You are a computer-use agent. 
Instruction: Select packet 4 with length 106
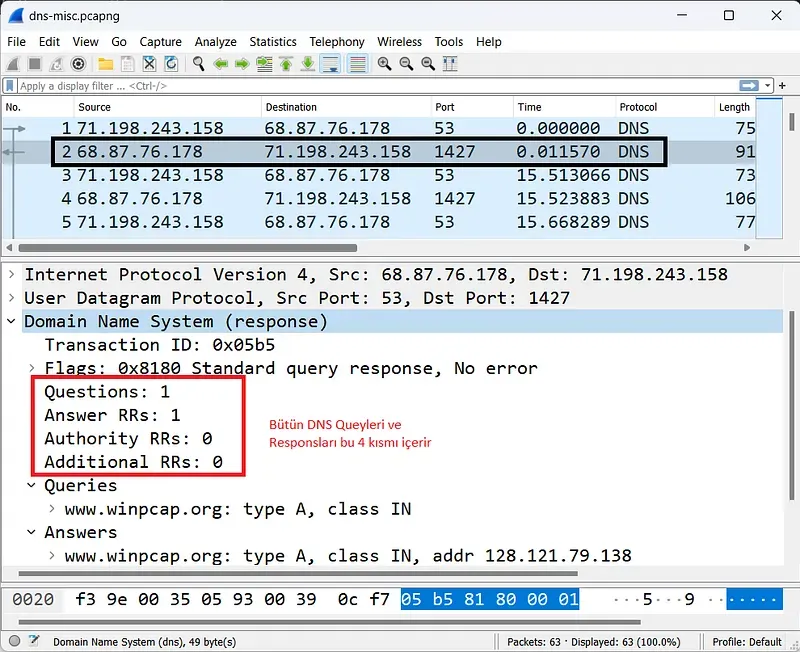379,198
